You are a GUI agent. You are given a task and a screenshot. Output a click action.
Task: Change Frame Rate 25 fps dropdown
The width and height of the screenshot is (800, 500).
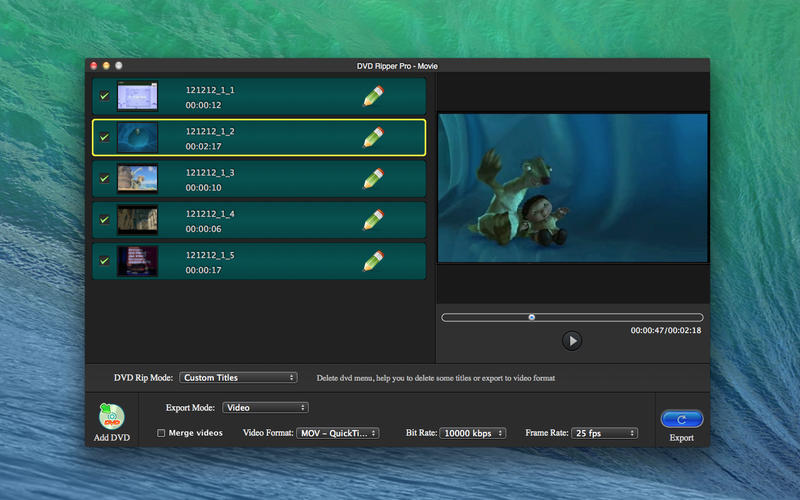(x=604, y=433)
